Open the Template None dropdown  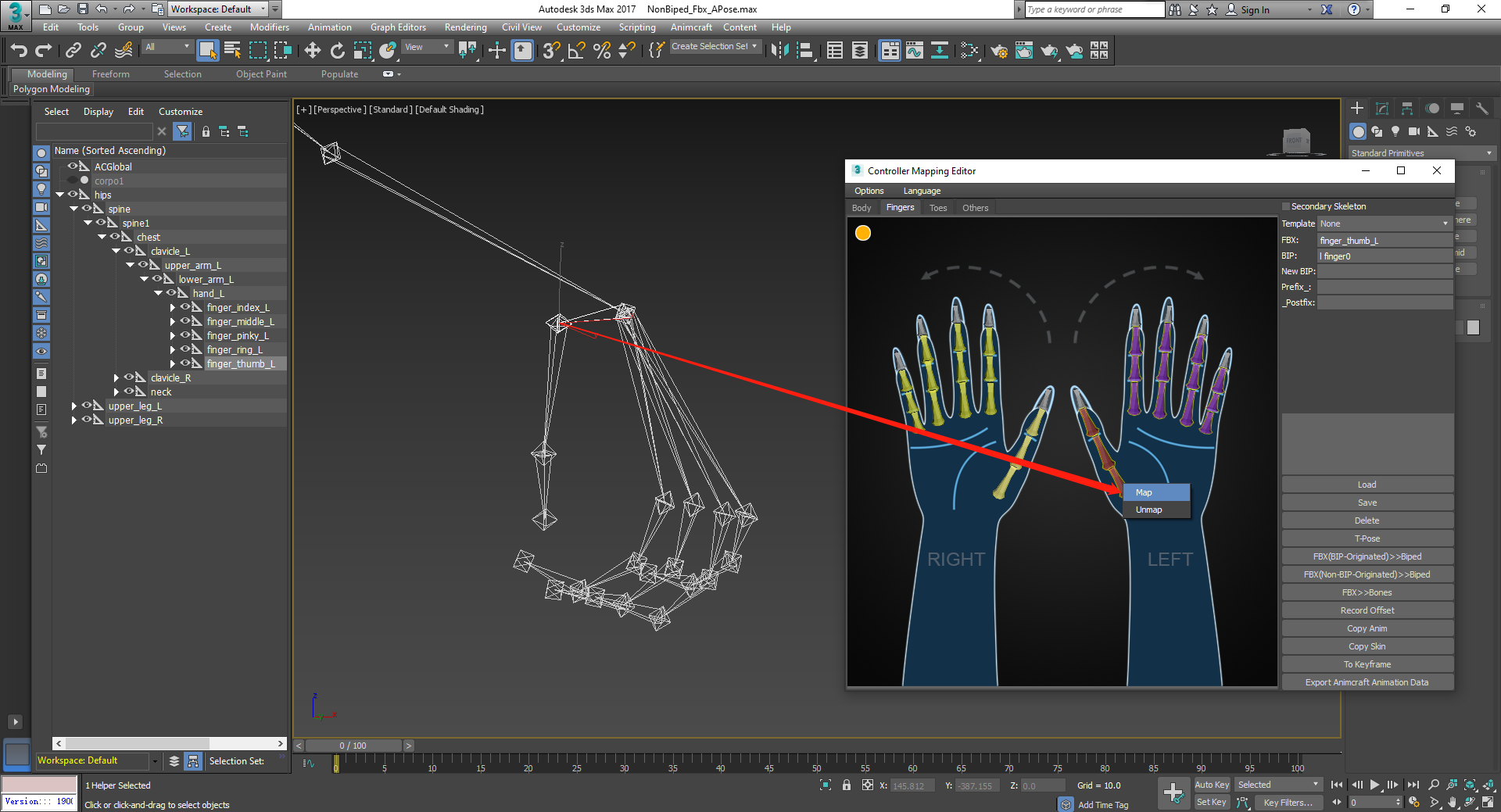[1385, 224]
